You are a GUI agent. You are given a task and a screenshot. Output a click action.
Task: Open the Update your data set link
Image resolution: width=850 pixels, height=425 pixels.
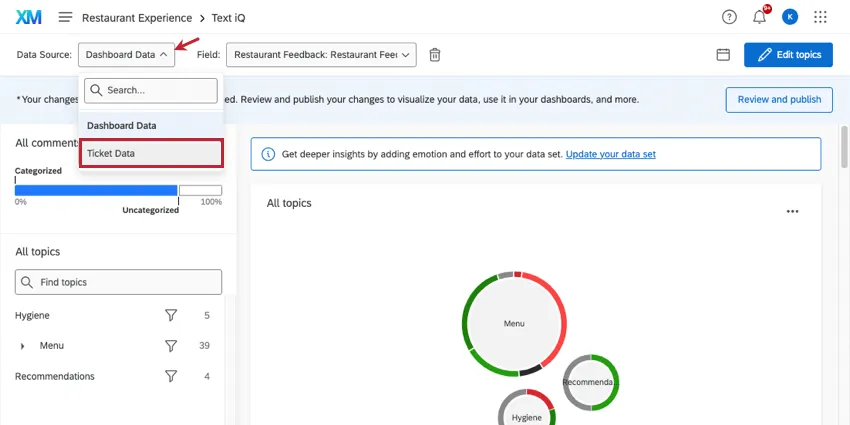[x=611, y=154]
